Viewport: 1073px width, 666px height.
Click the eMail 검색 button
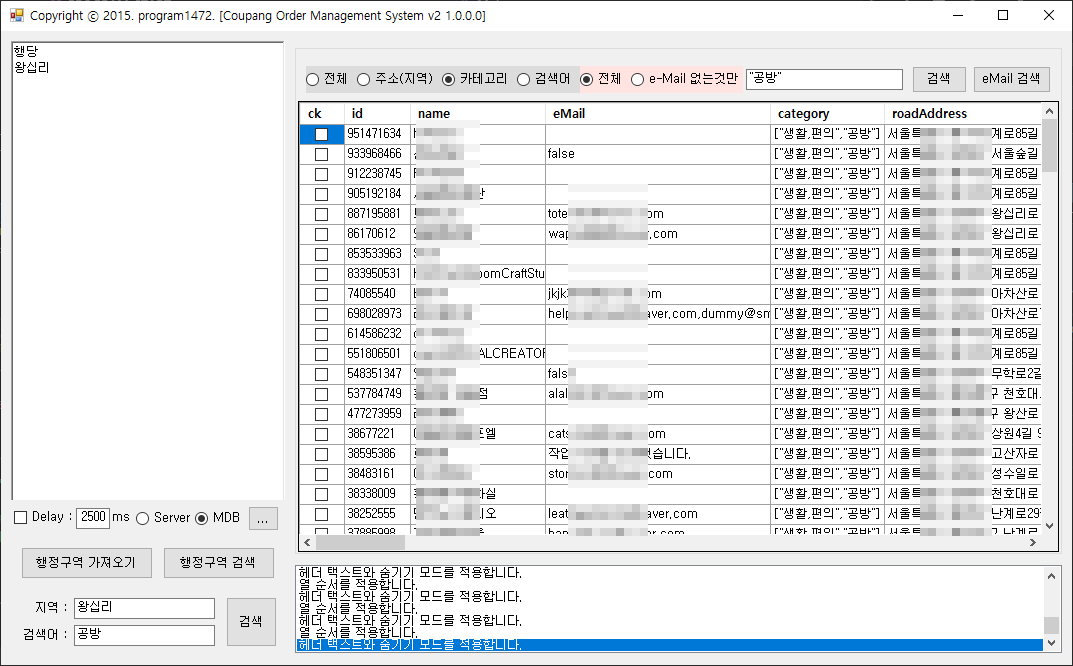tap(1011, 80)
